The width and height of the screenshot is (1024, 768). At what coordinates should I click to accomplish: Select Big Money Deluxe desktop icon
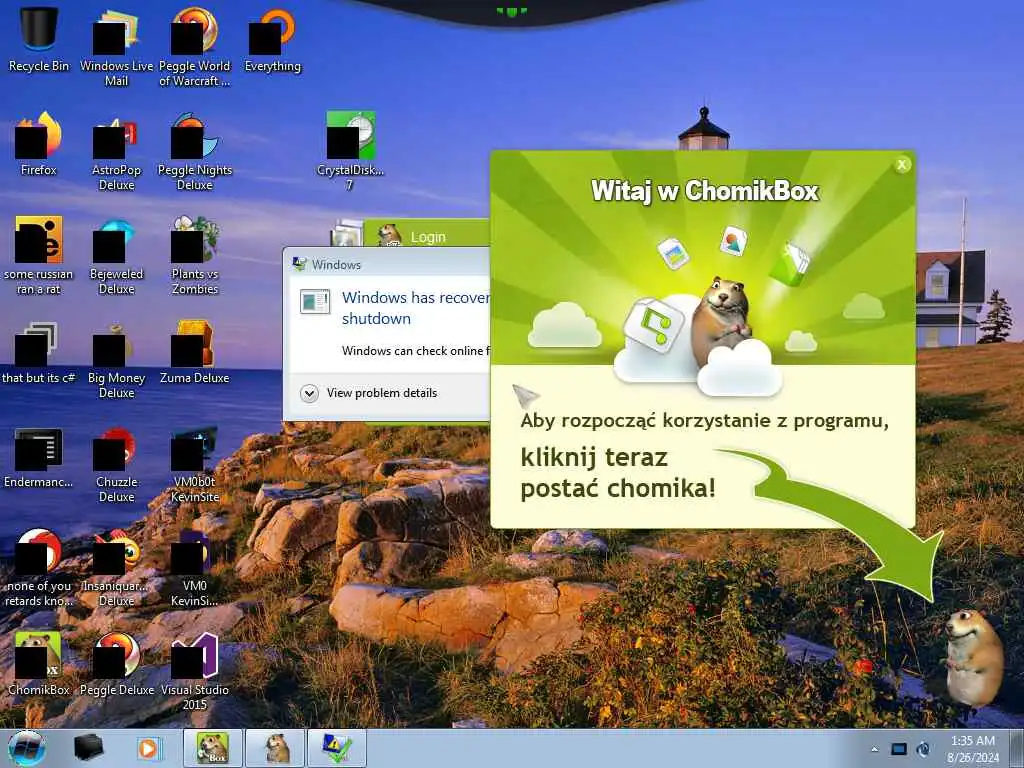point(116,359)
